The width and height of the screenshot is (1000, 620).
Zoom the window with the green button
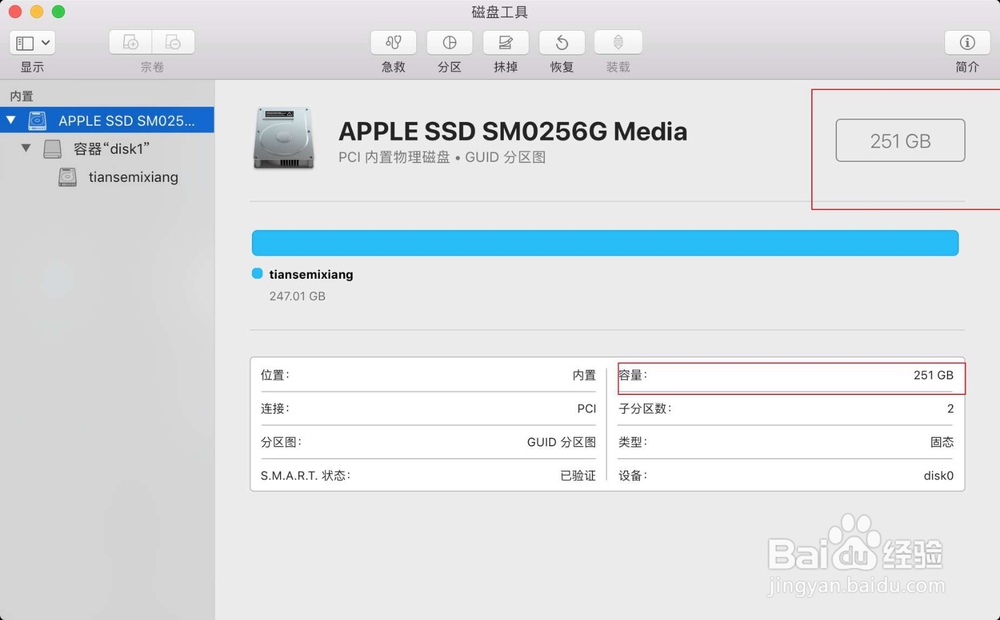[x=58, y=11]
